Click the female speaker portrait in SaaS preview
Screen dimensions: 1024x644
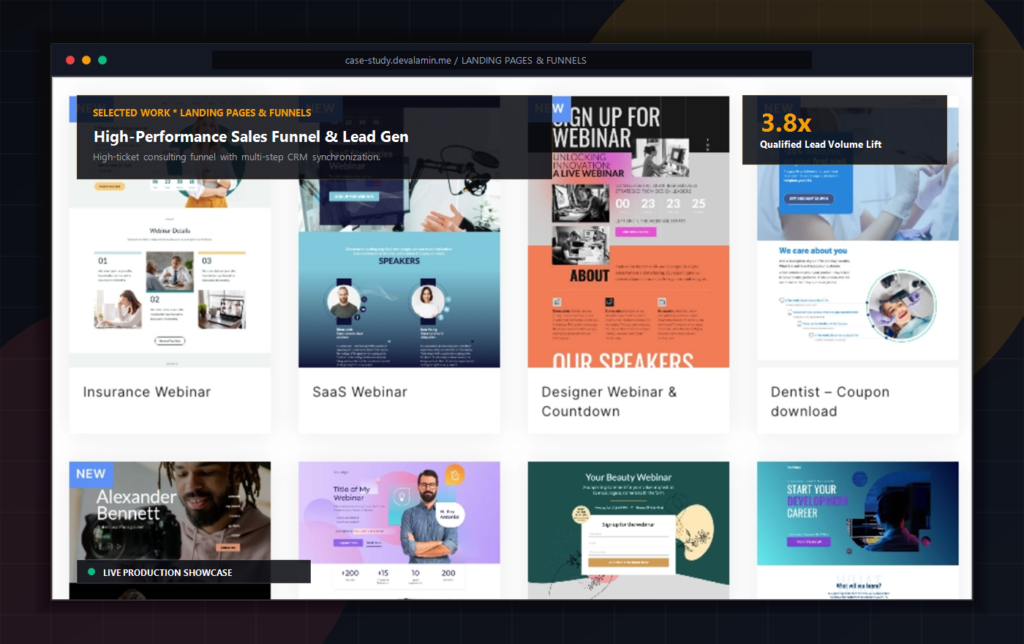coord(427,301)
